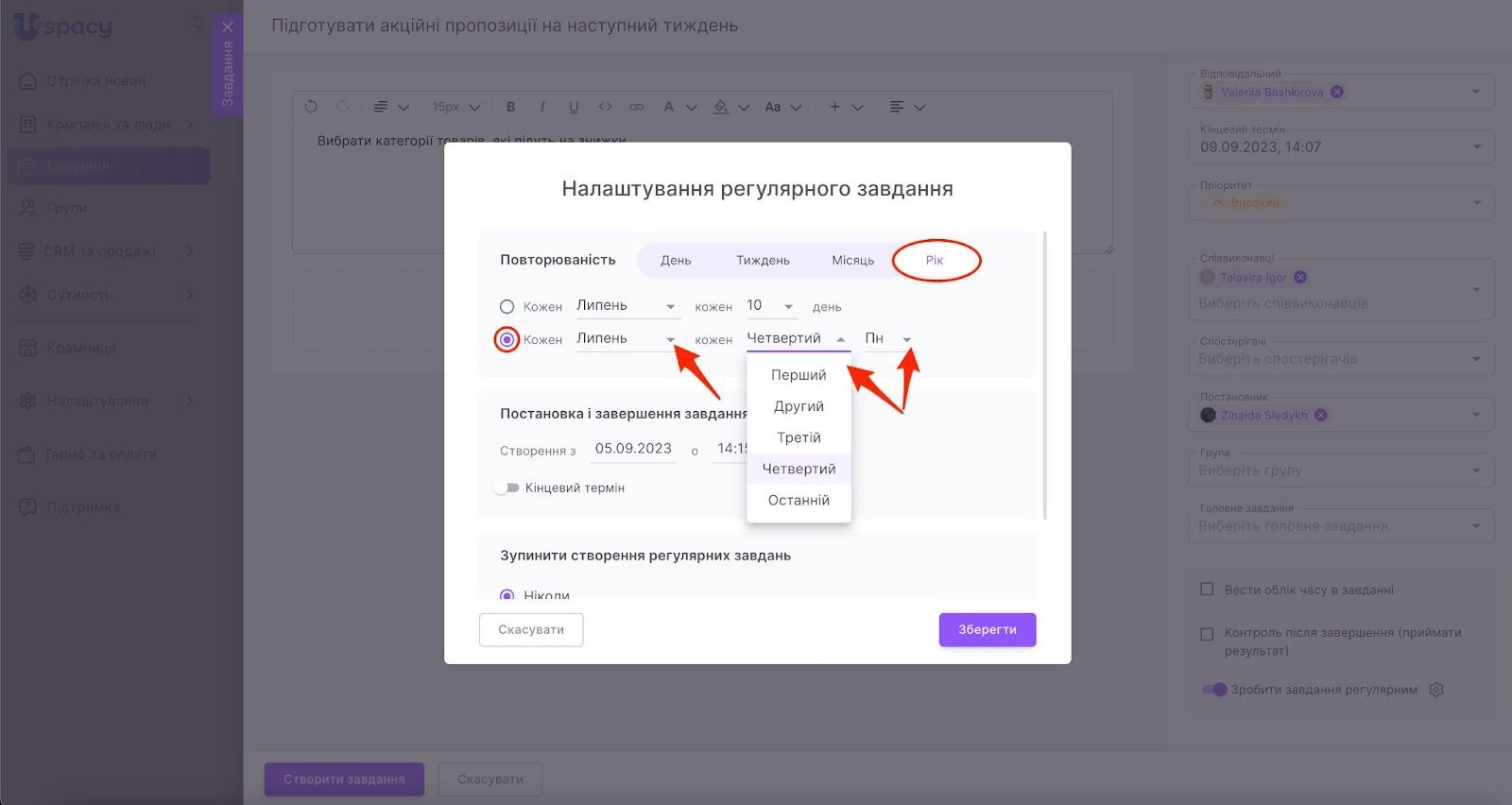This screenshot has height=805, width=1512.
Task: Select the first Кожен radio (10 день row)
Action: (x=507, y=307)
